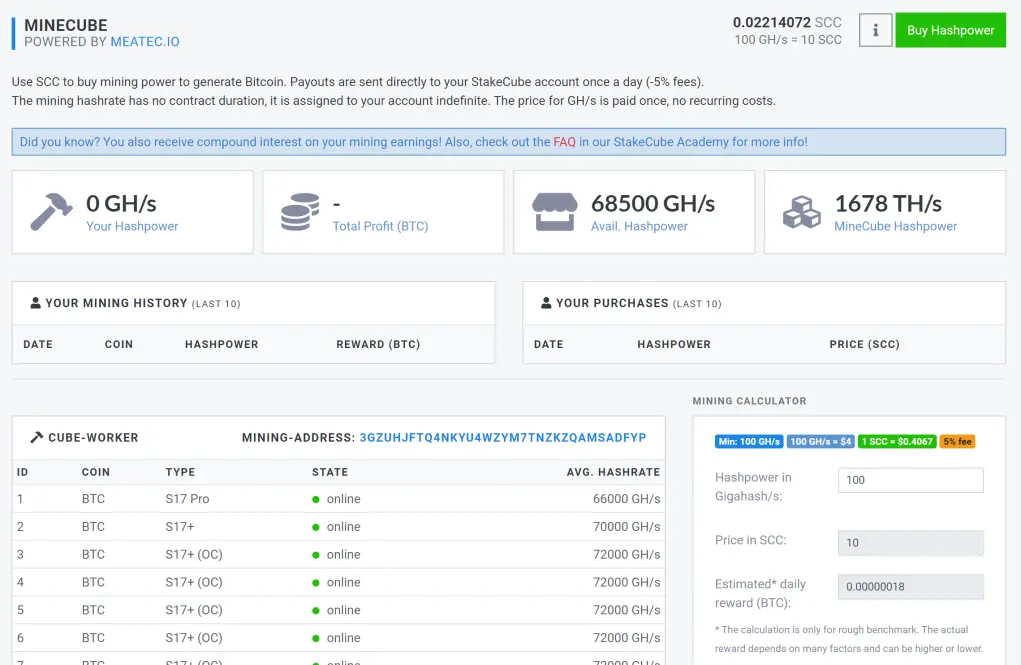Click the green online dot for worker 5
The image size is (1021, 665).
click(316, 610)
